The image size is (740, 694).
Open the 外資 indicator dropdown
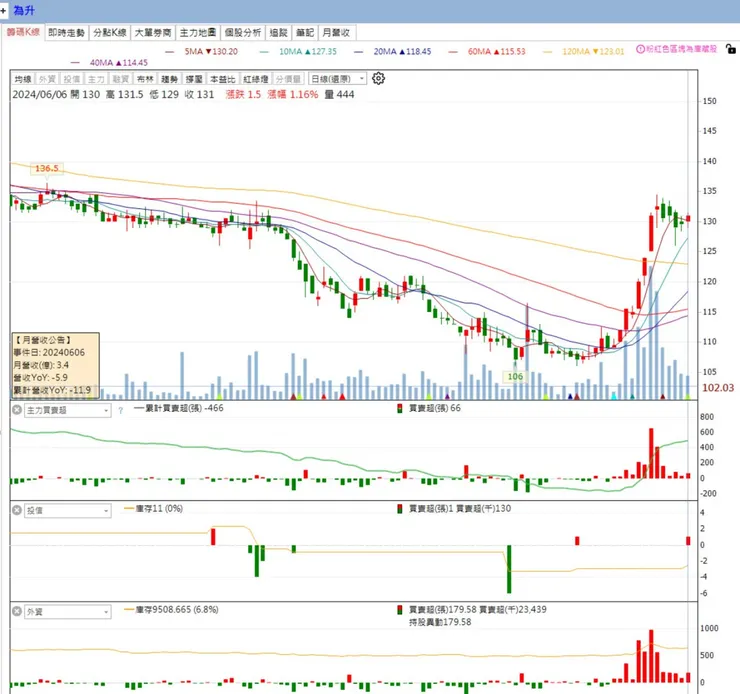pyautogui.click(x=67, y=612)
